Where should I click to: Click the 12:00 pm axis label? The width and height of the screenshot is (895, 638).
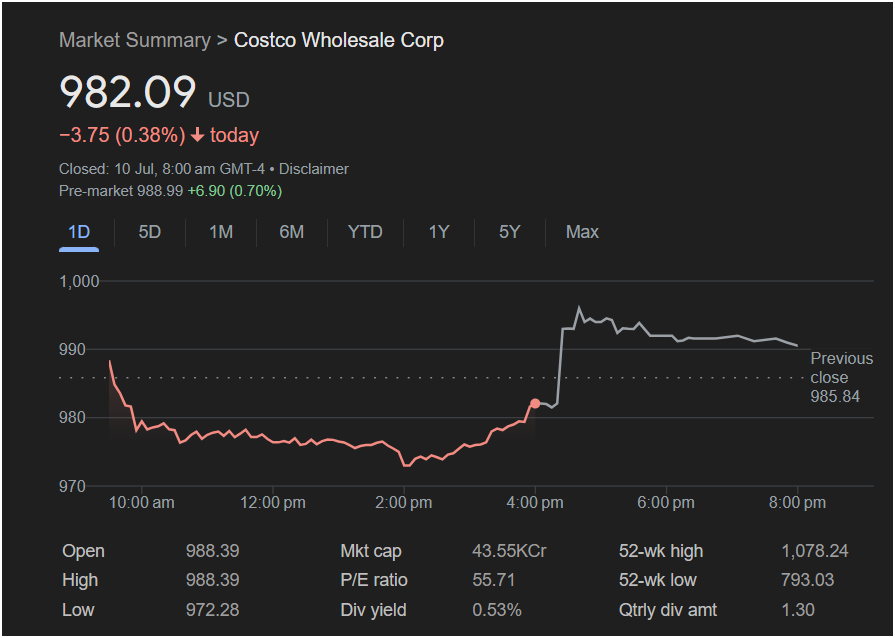point(272,503)
